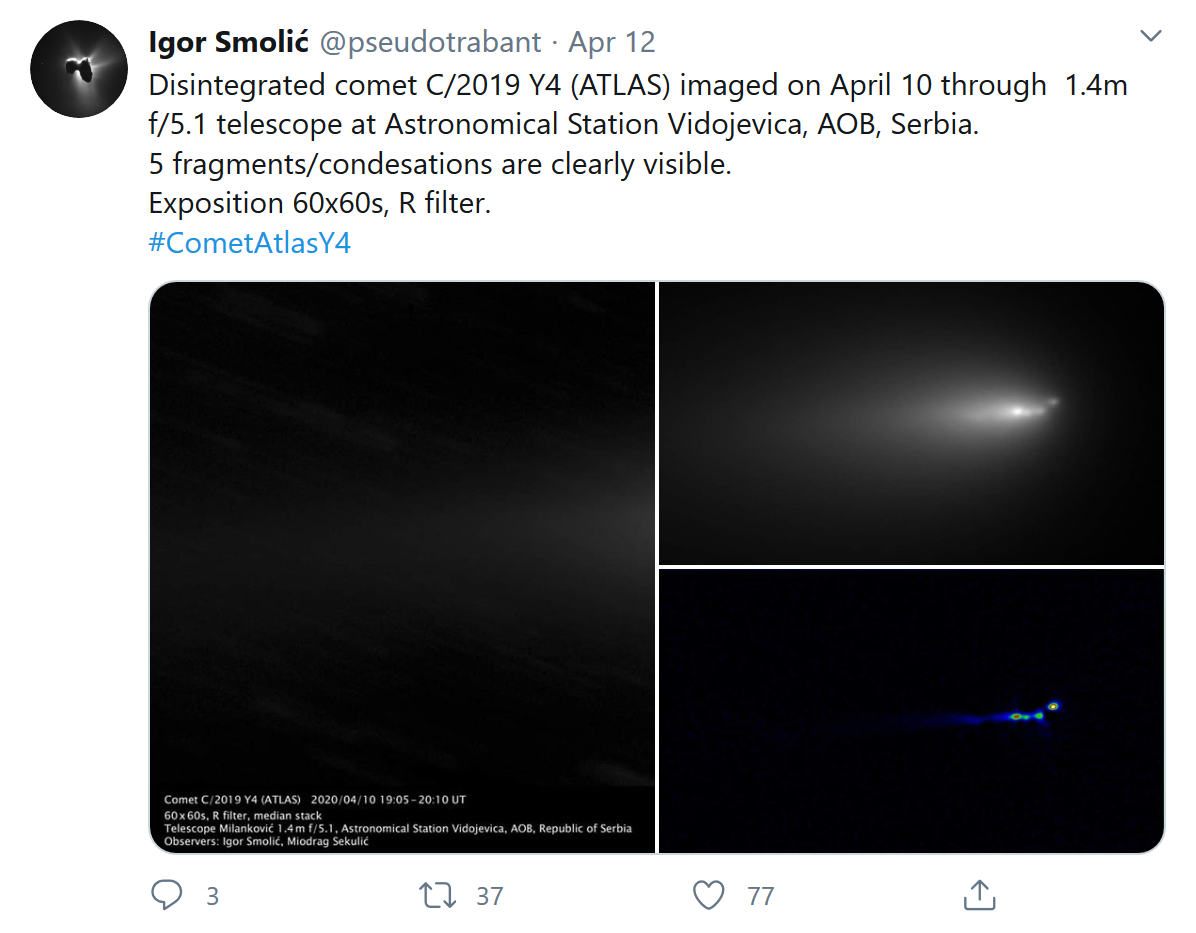Retweet this post using the retweet icon

tap(435, 895)
